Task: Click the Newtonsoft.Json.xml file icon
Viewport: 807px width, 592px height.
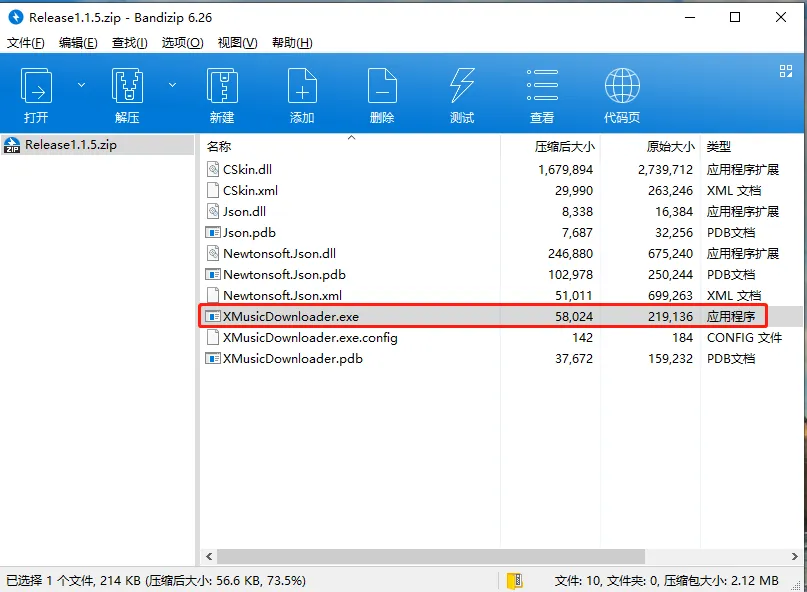Action: pyautogui.click(x=213, y=295)
